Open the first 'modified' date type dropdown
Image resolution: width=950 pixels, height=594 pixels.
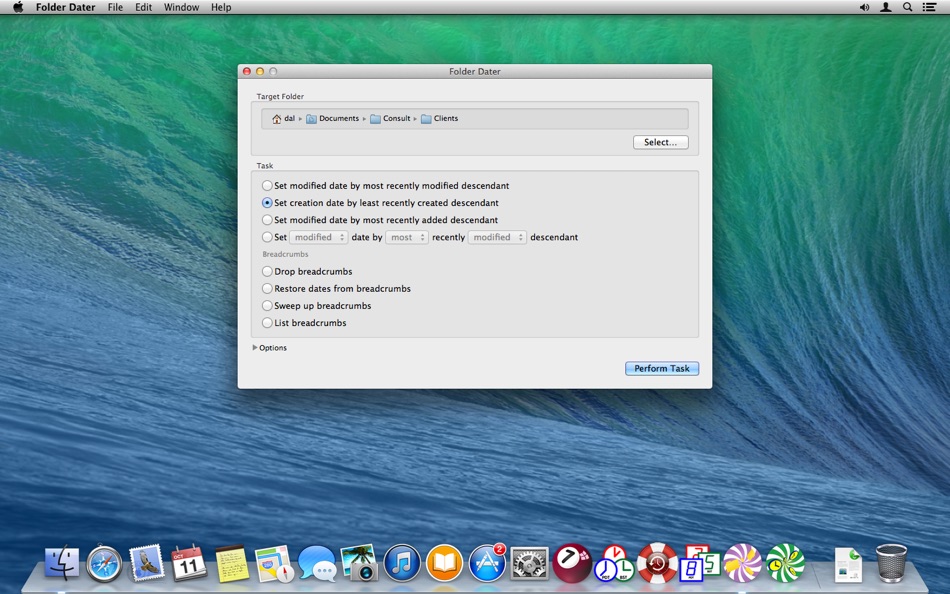tap(319, 237)
